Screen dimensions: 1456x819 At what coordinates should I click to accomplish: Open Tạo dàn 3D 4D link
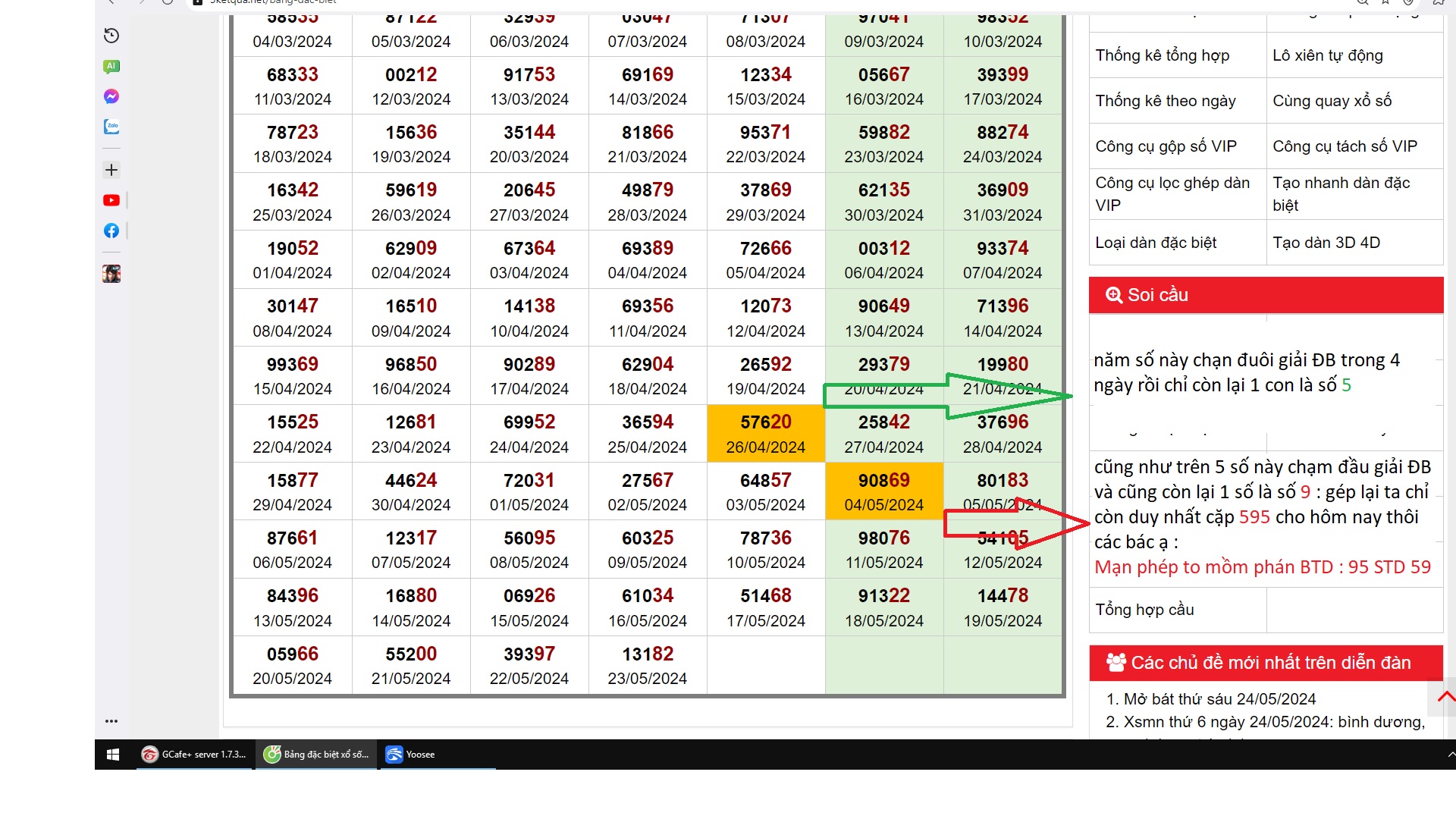click(1326, 243)
